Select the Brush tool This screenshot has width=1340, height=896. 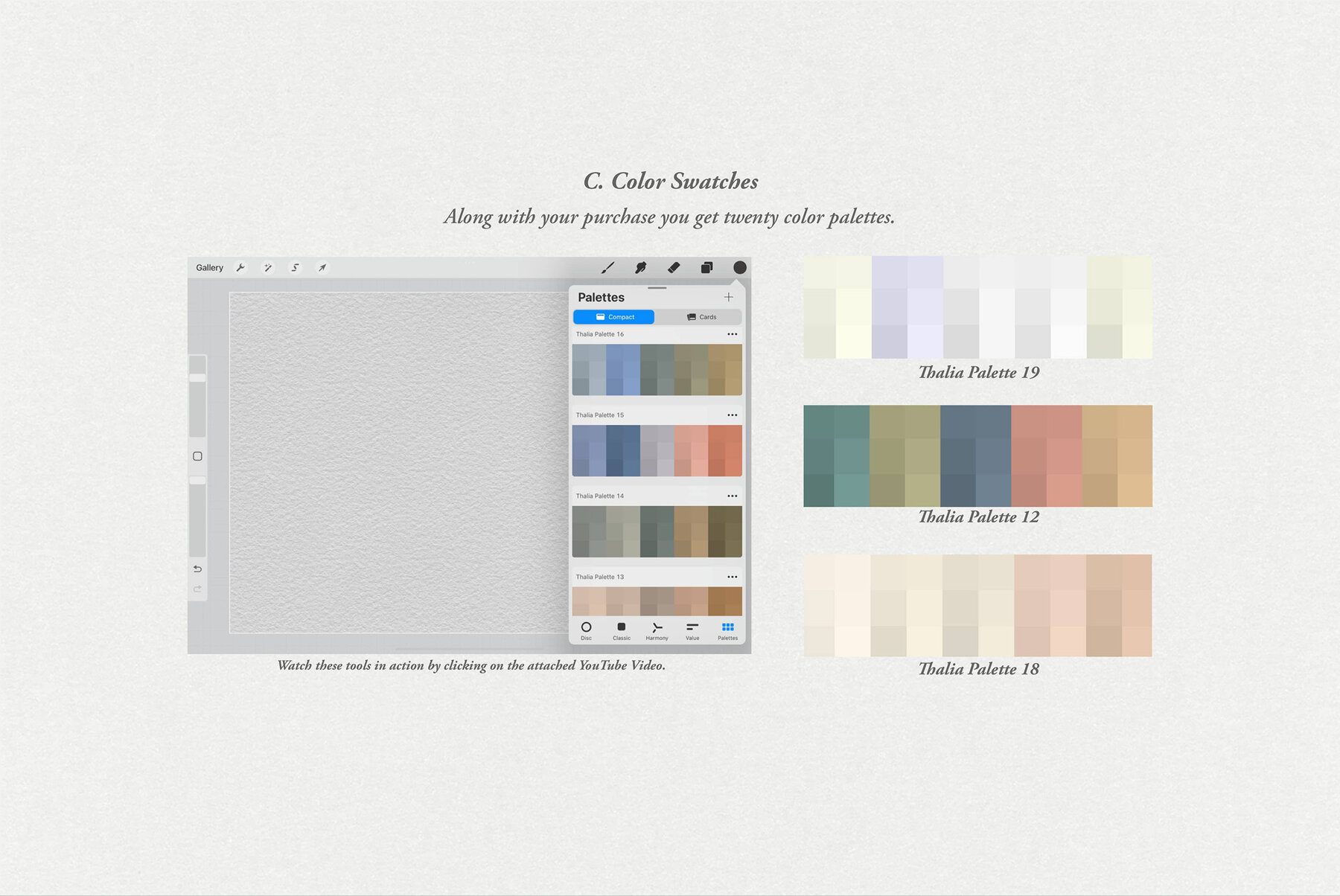pos(610,268)
